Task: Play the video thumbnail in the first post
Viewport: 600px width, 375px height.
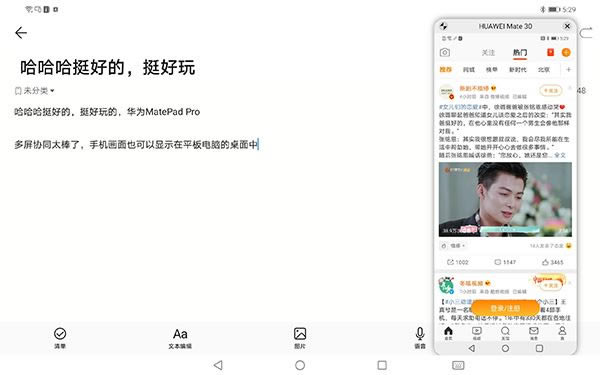Action: pyautogui.click(x=505, y=199)
